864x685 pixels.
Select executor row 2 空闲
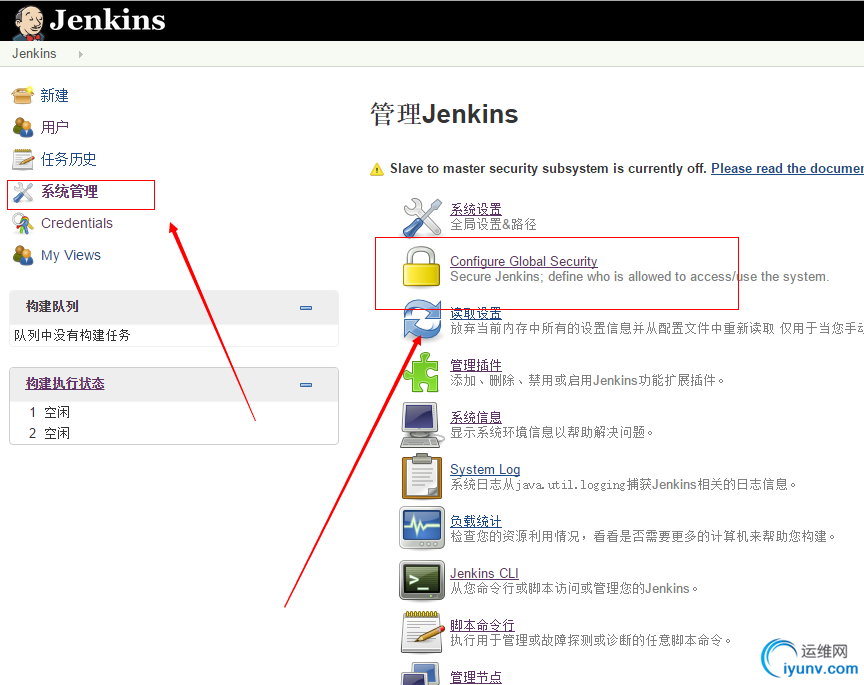(x=50, y=433)
